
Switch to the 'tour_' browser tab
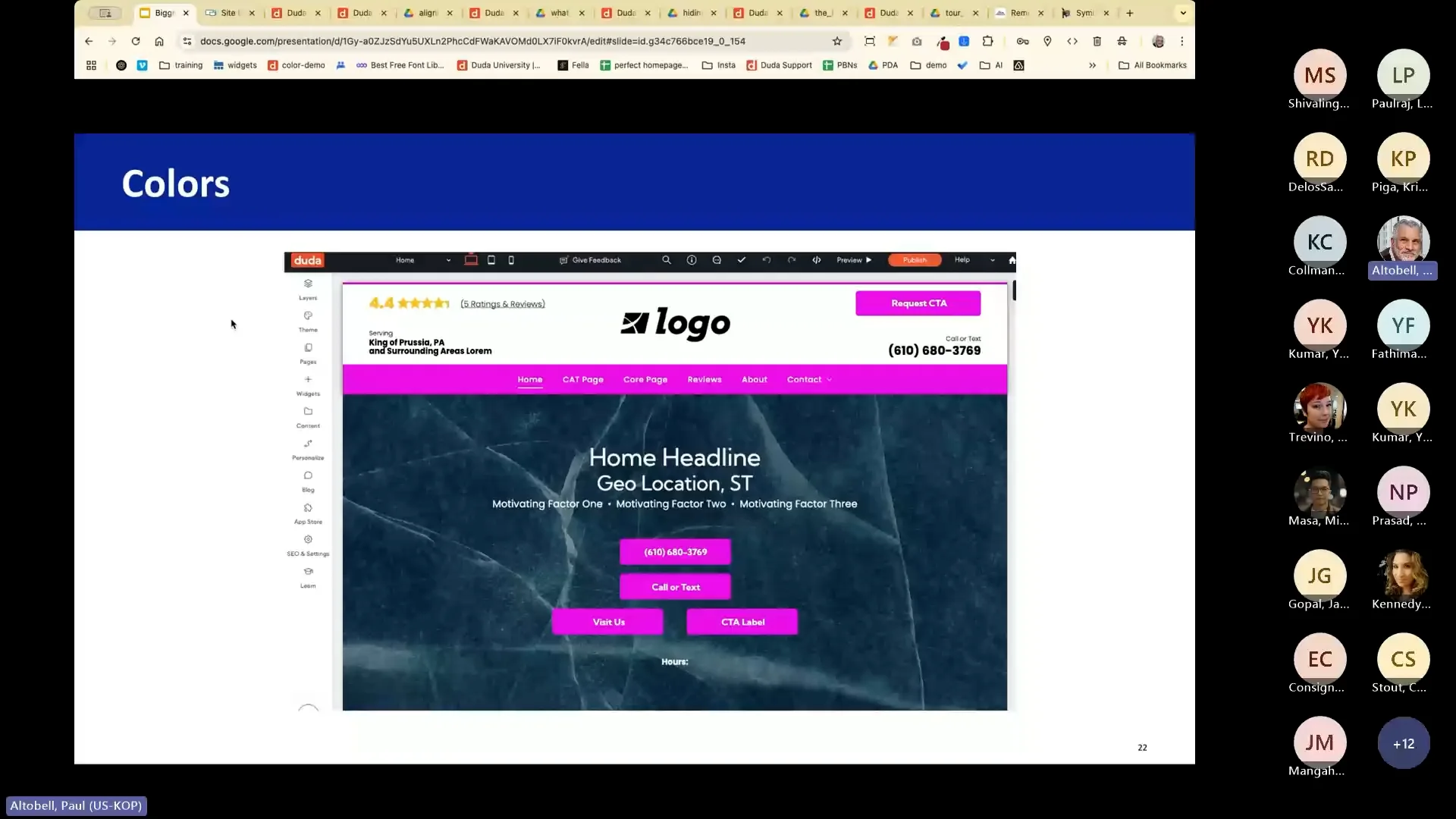tap(953, 13)
